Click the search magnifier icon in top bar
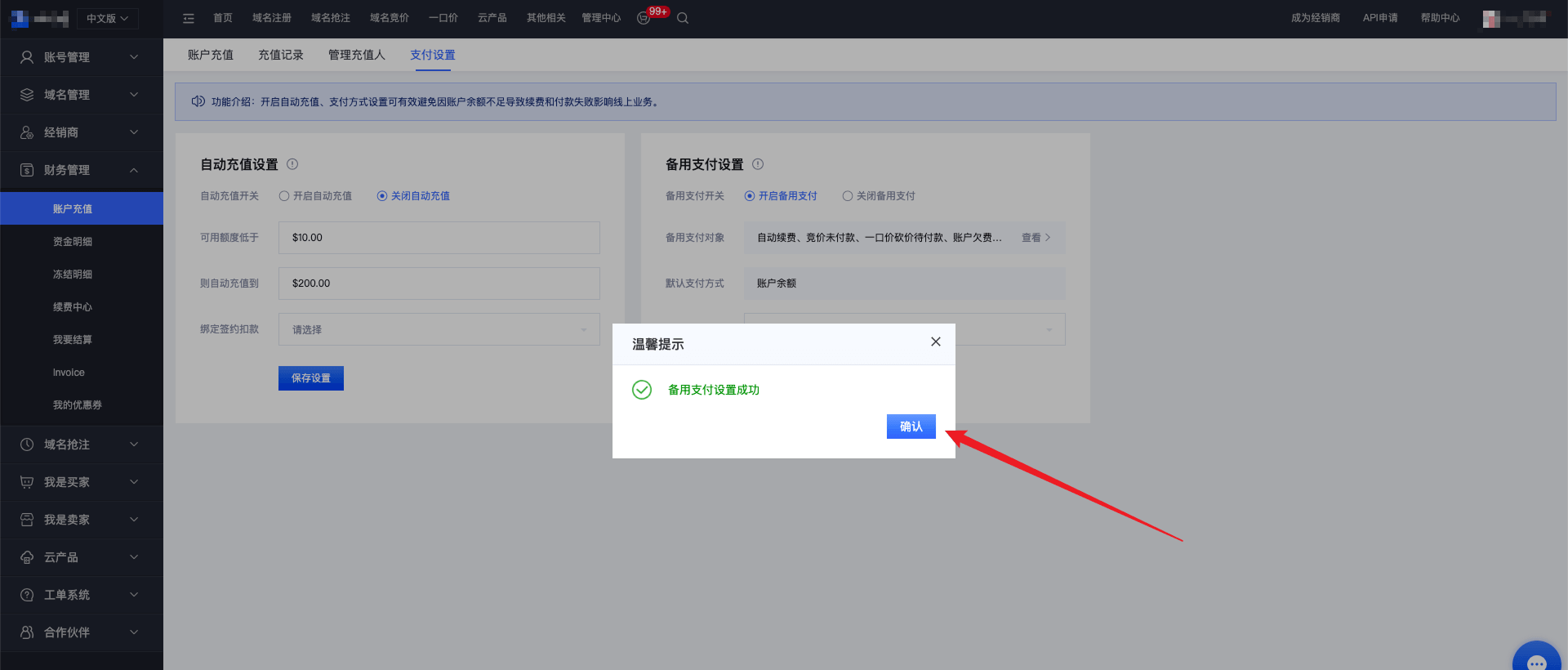The width and height of the screenshot is (1568, 670). [683, 18]
